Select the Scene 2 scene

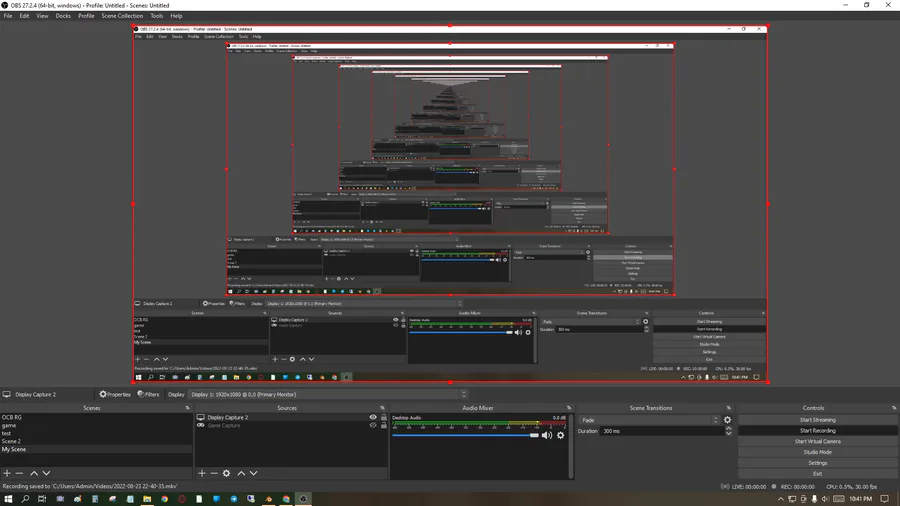pos(96,442)
